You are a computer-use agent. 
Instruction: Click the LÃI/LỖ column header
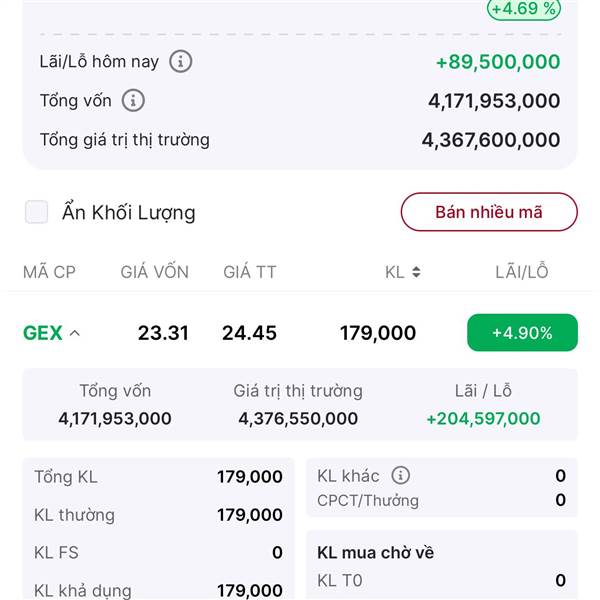522,272
